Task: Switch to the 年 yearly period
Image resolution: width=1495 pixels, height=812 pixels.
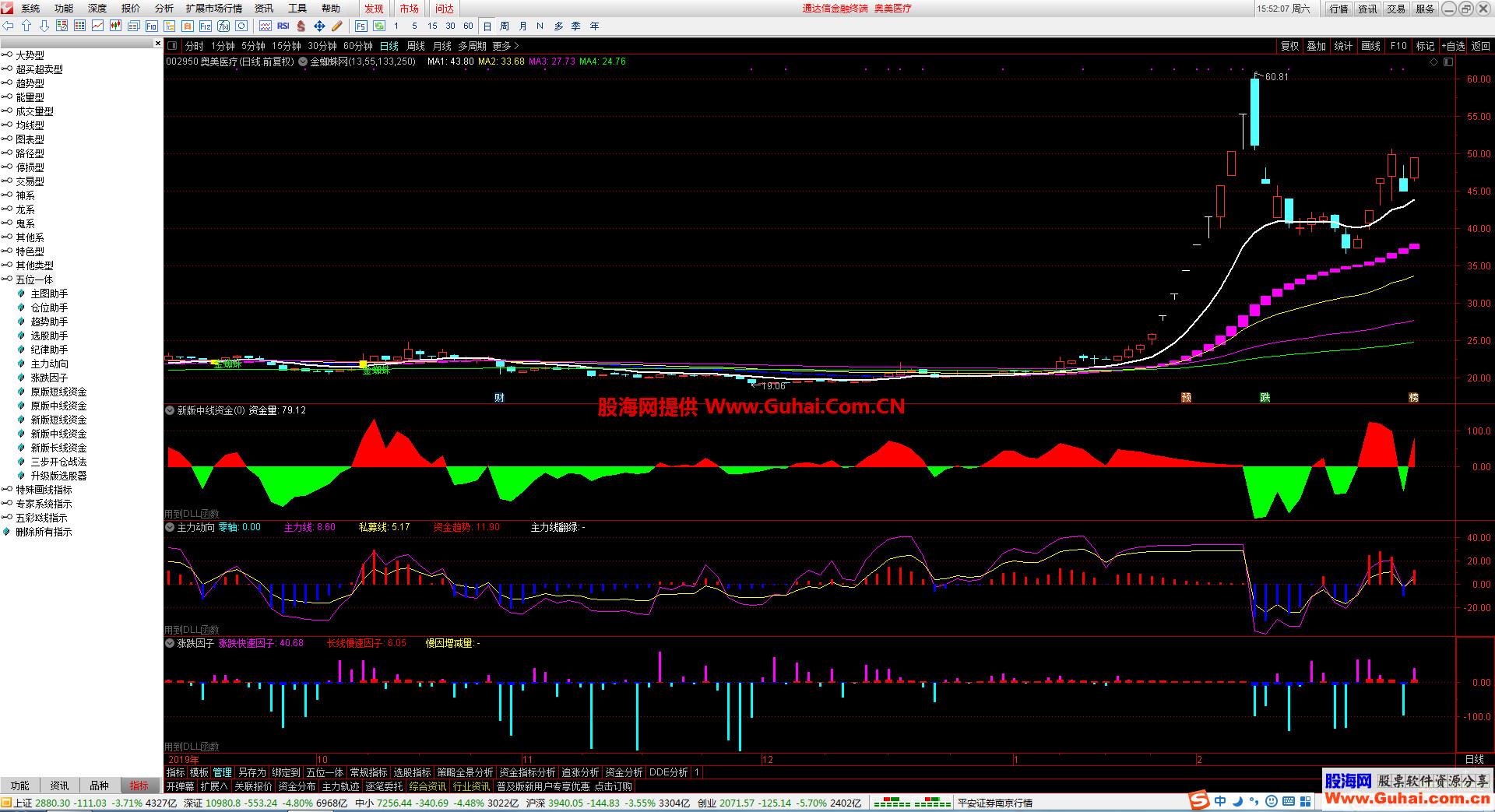Action: pos(595,26)
